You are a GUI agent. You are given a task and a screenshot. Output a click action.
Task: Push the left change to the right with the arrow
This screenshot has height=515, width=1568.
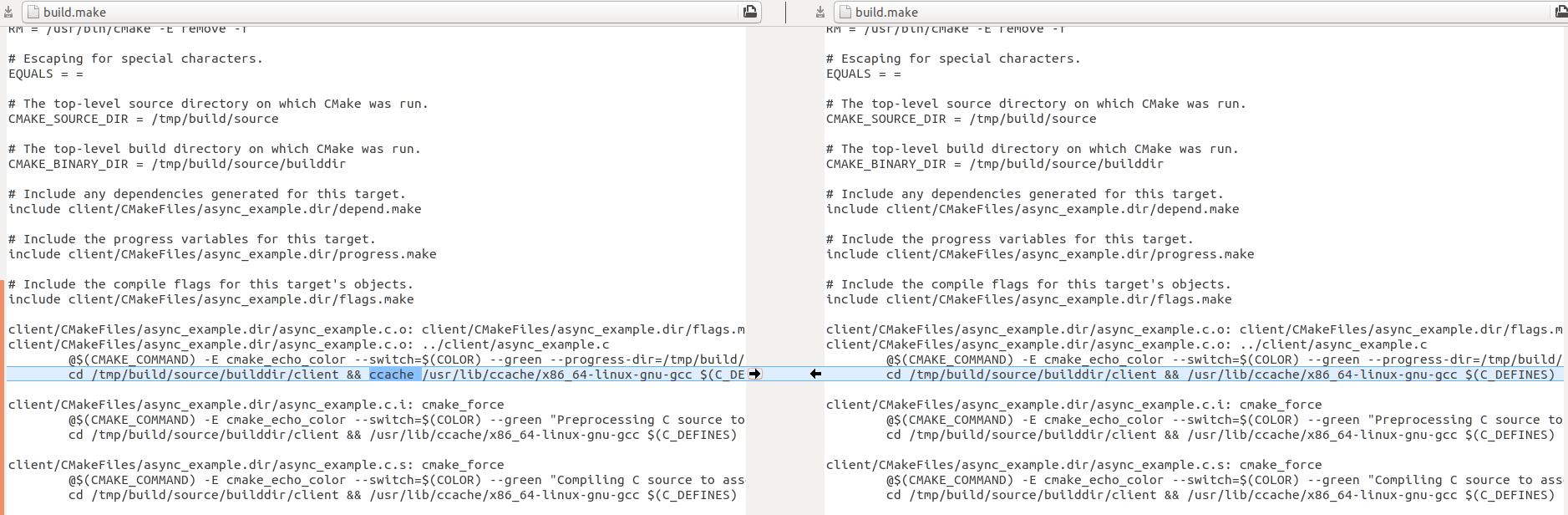(754, 374)
